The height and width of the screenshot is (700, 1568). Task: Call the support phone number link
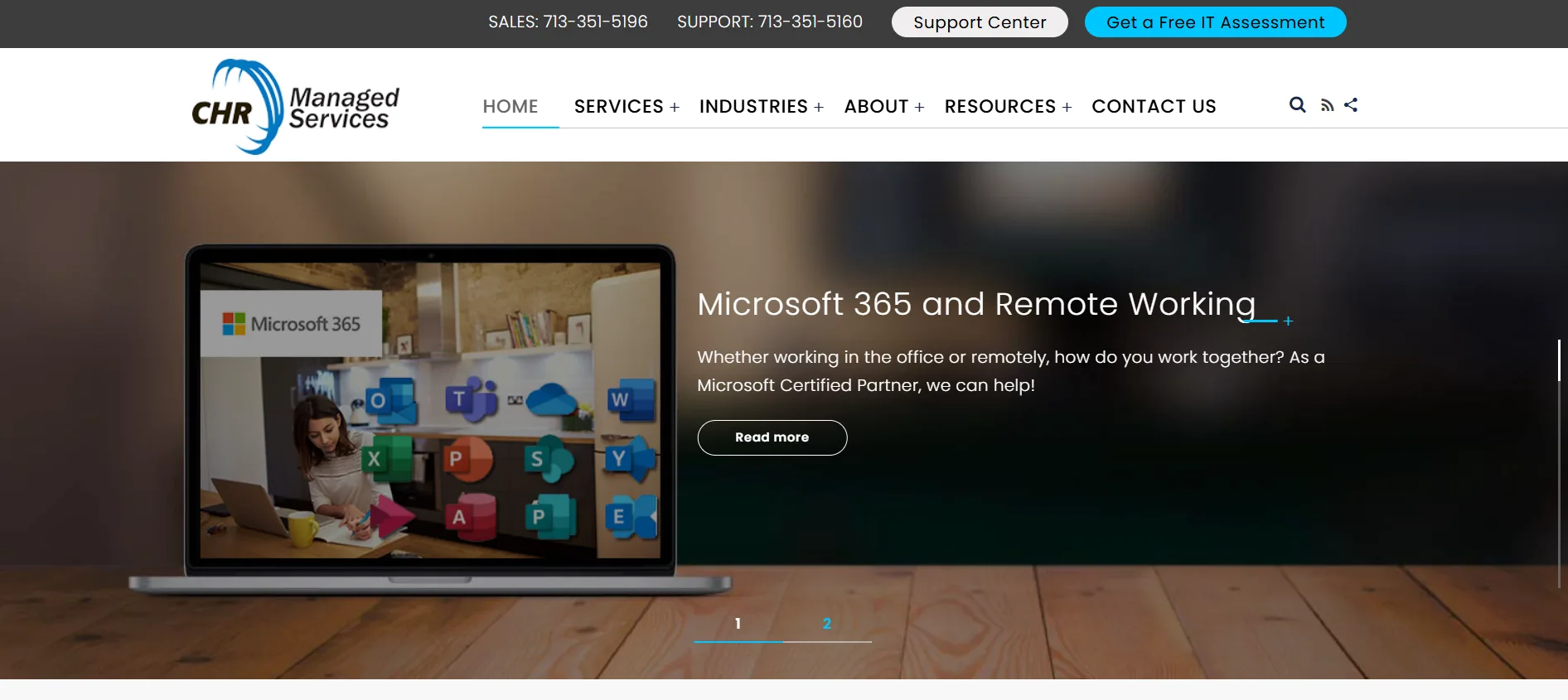tap(810, 22)
